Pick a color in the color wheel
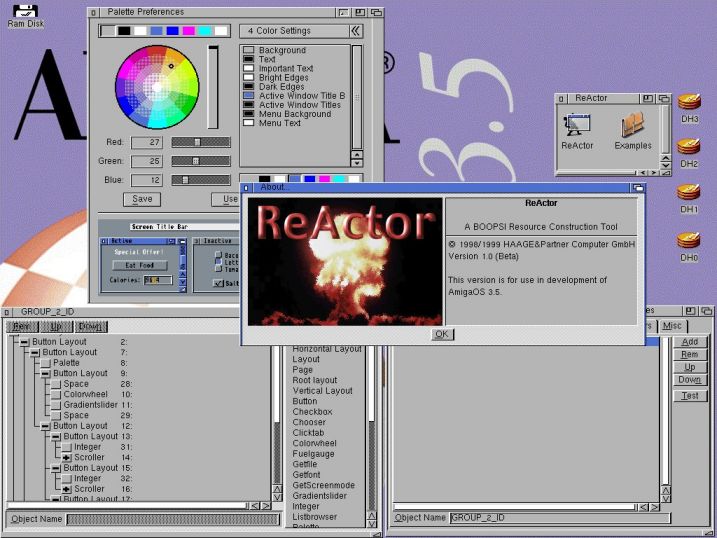Viewport: 717px width, 538px height. [157, 87]
